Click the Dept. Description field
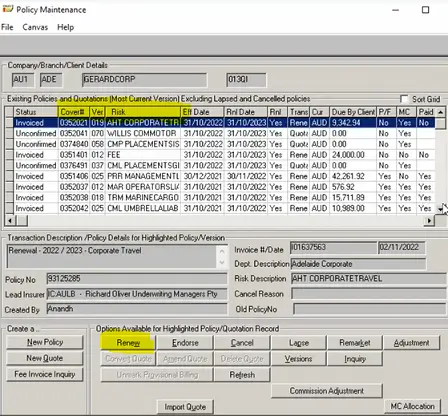Image resolution: width=448 pixels, height=416 pixels. (x=358, y=264)
